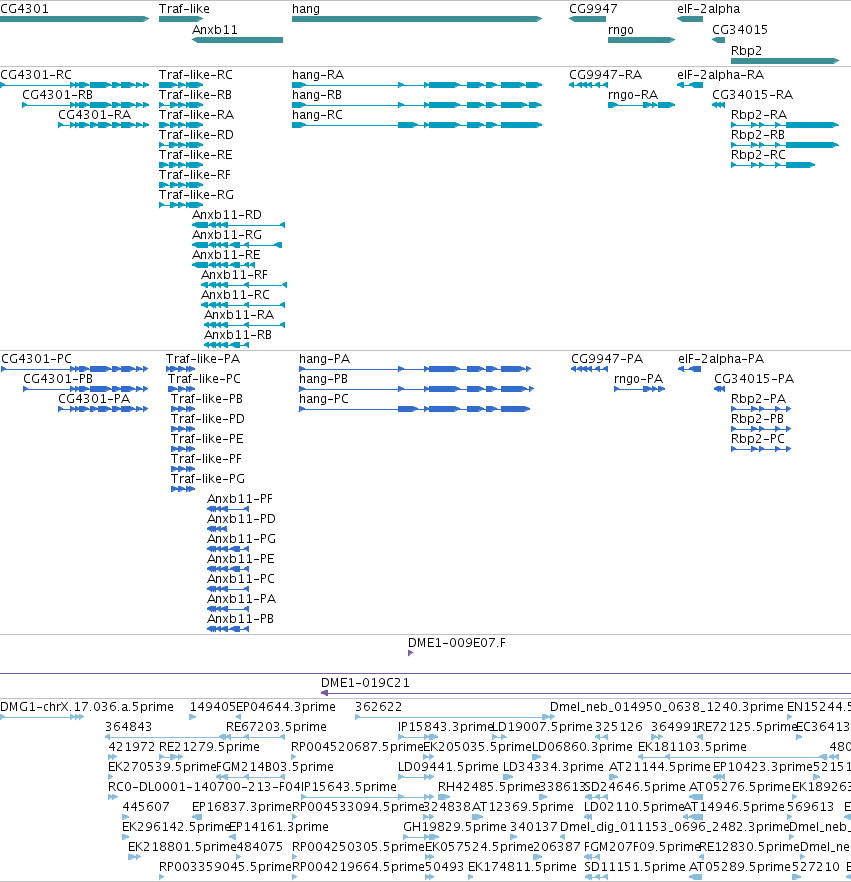This screenshot has height=882, width=851.
Task: Click protein CG34015-PA label
Action: pos(754,379)
